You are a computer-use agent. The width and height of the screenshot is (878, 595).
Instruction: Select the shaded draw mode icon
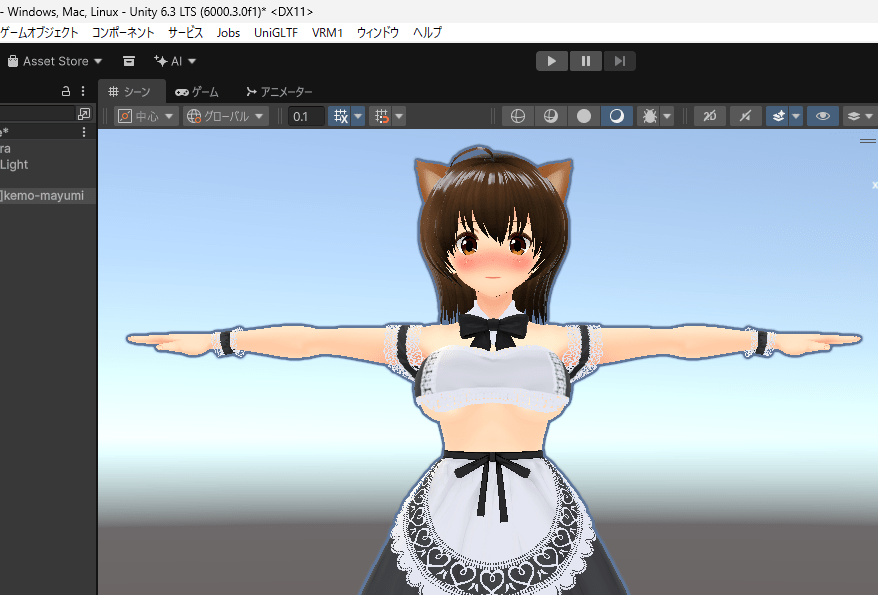click(617, 116)
